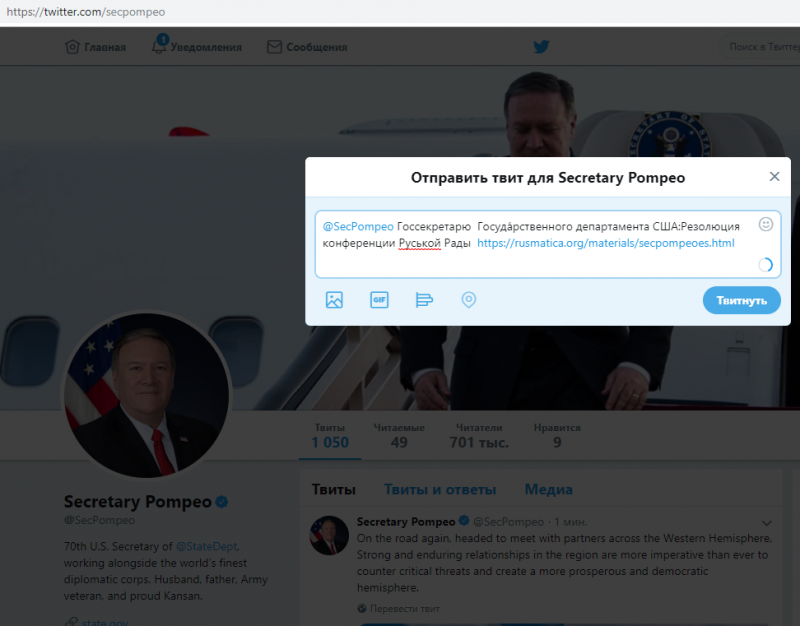Click the Твитнуть button
Viewport: 800px width, 626px height.
[741, 301]
